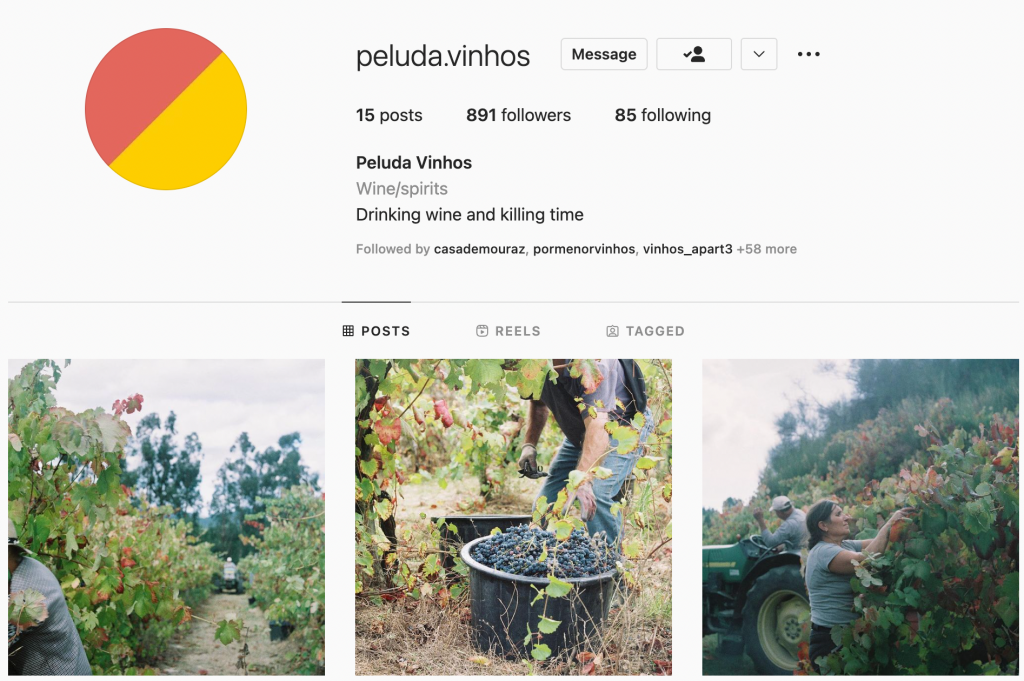
Task: Select the POSTS tab
Action: pos(376,331)
